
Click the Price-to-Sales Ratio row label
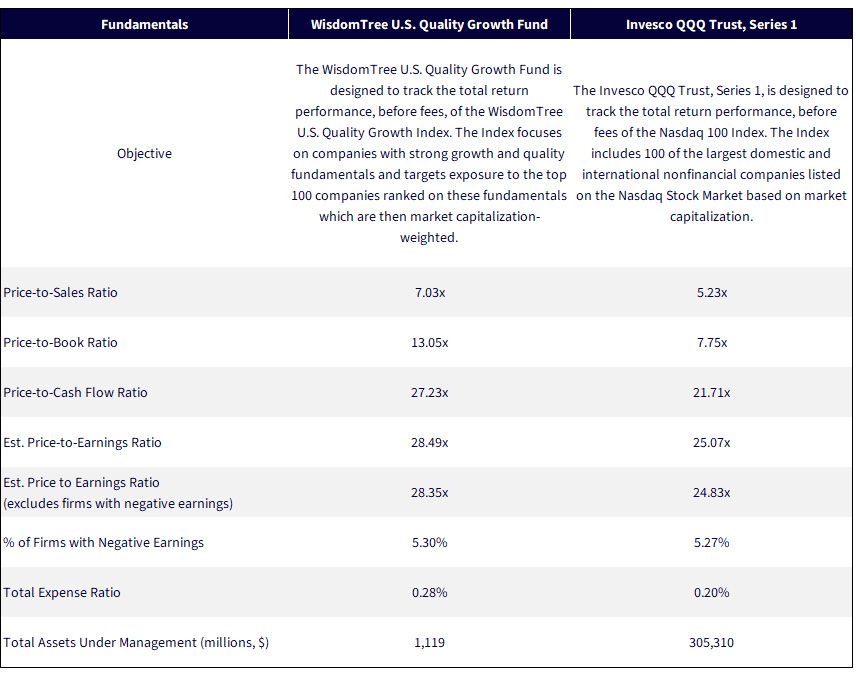point(60,293)
